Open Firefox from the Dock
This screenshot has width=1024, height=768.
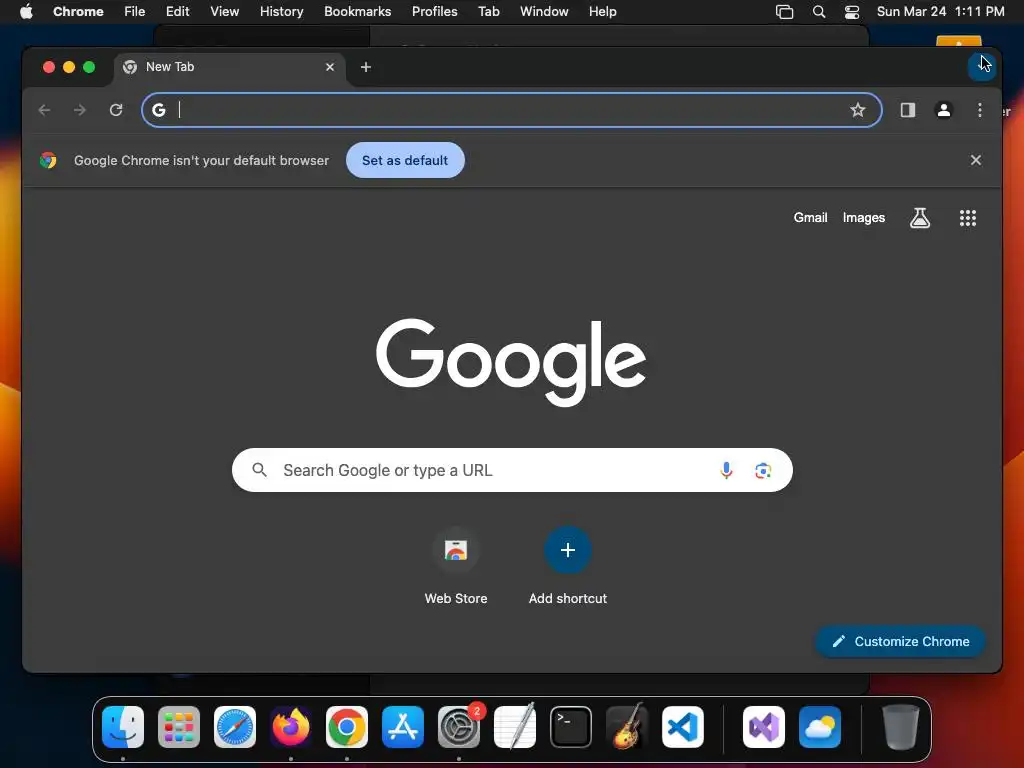tap(291, 727)
